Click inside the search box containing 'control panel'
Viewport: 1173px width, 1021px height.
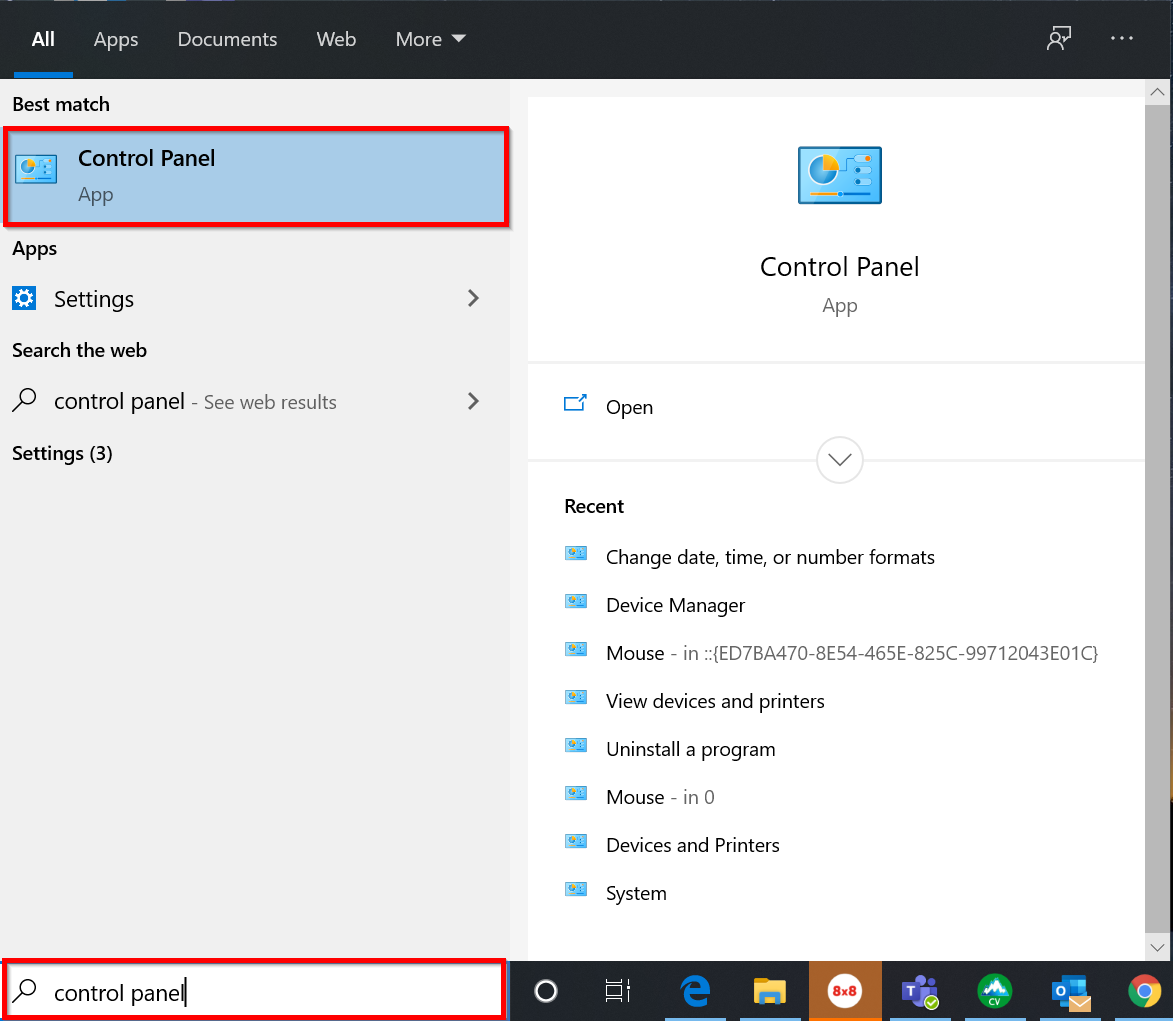tap(254, 990)
